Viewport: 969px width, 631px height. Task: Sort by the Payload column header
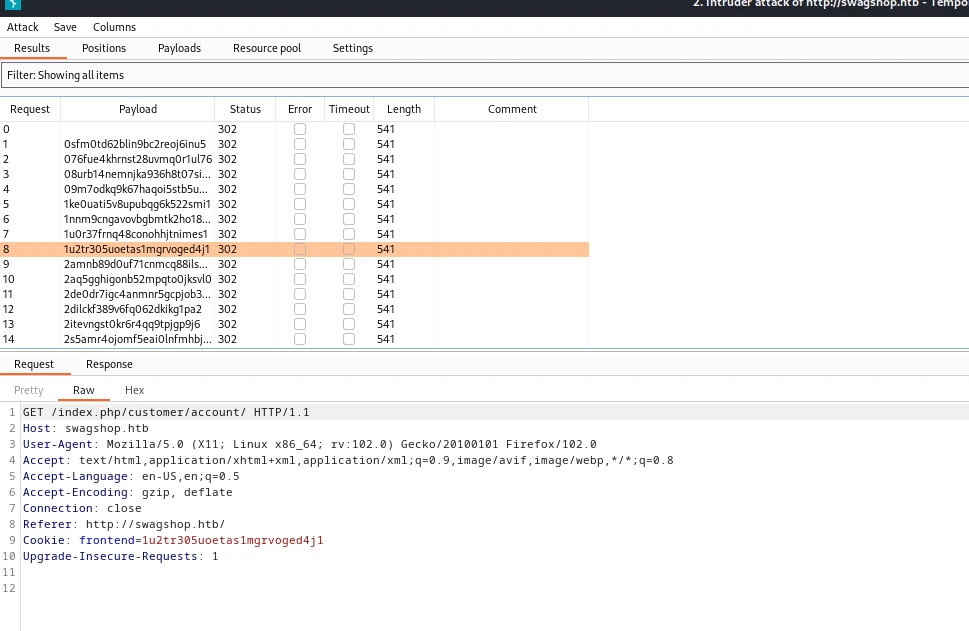(138, 109)
